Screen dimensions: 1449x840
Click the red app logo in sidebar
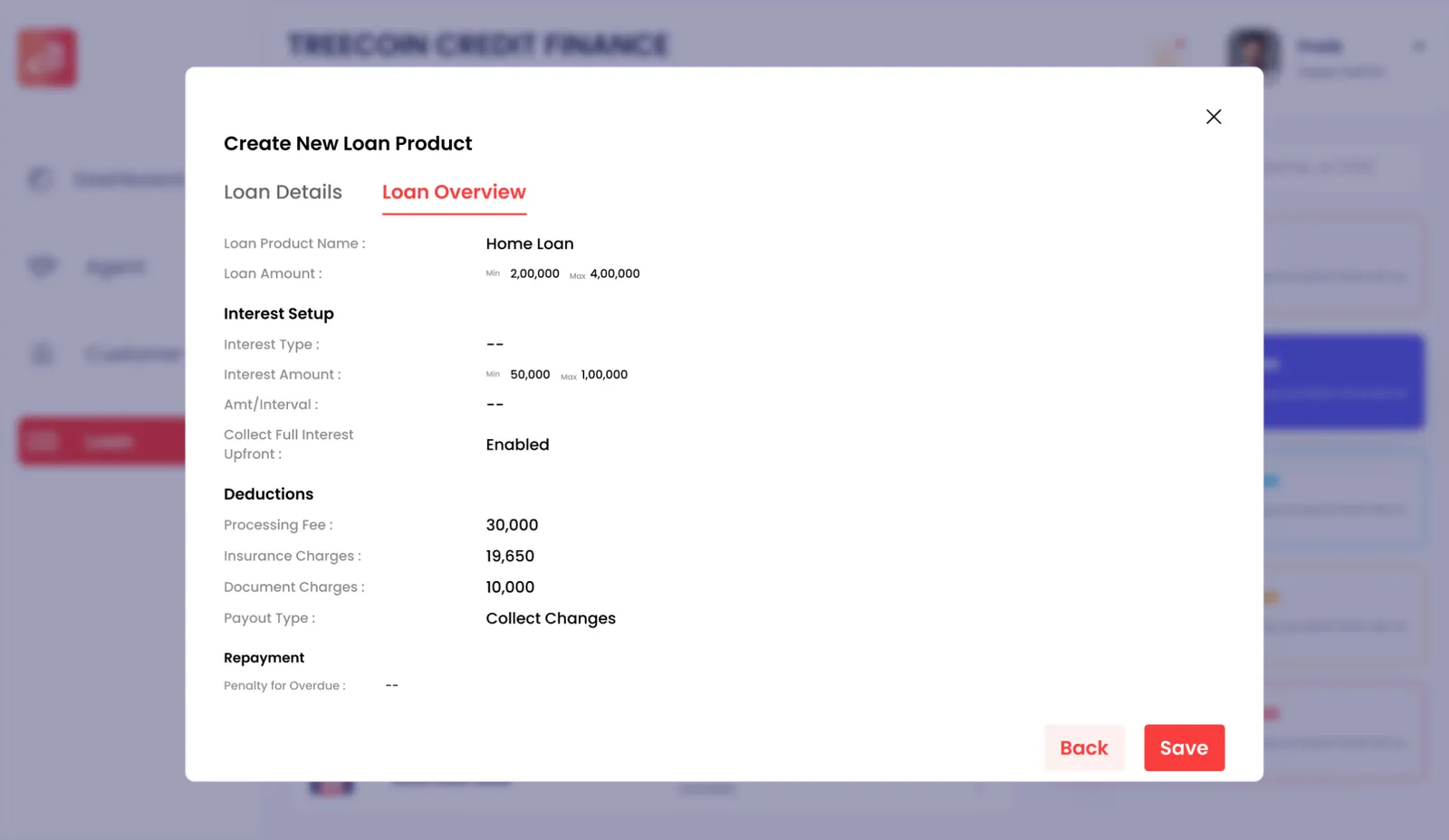click(x=47, y=58)
